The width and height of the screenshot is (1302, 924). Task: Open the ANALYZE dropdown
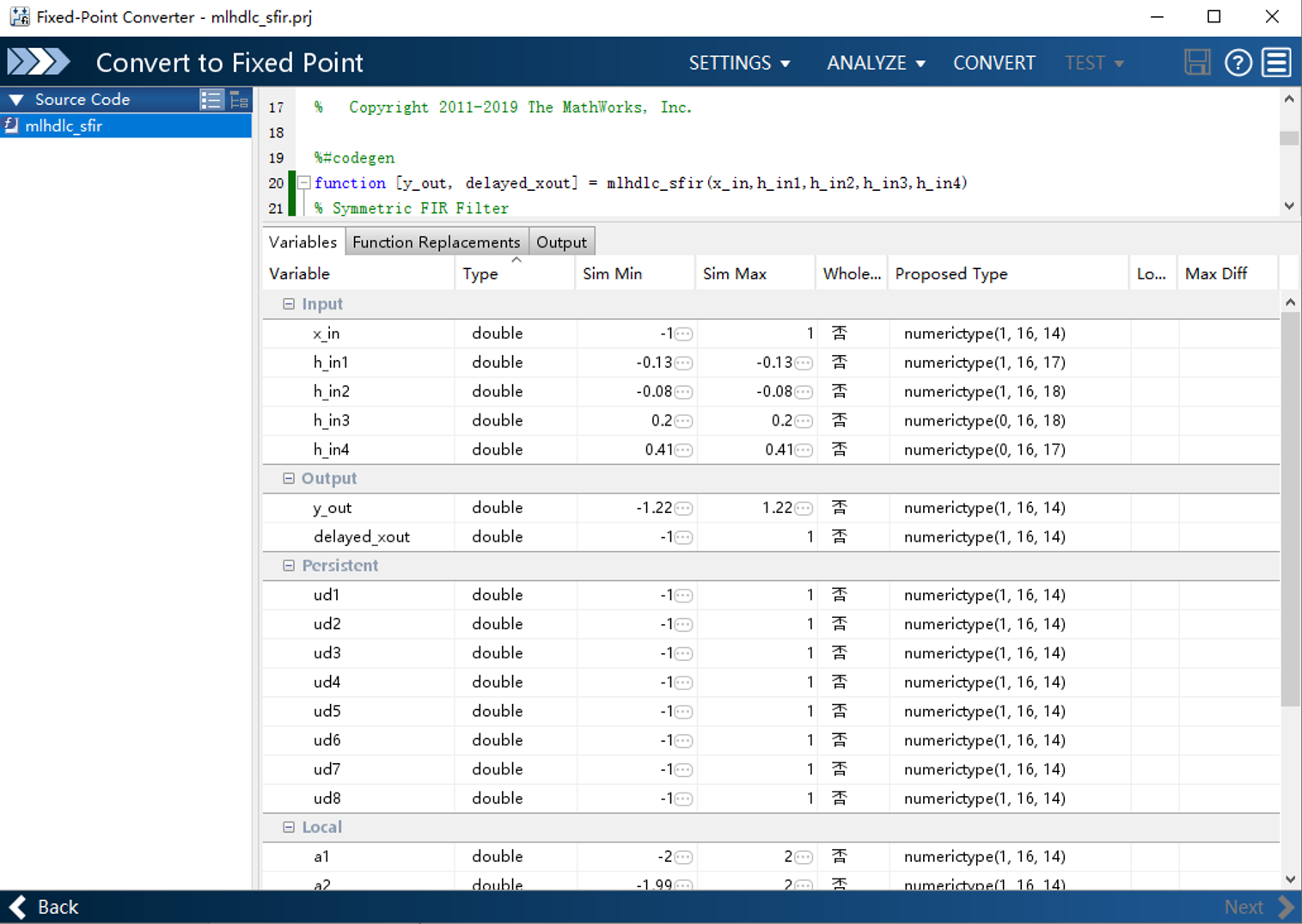(876, 63)
